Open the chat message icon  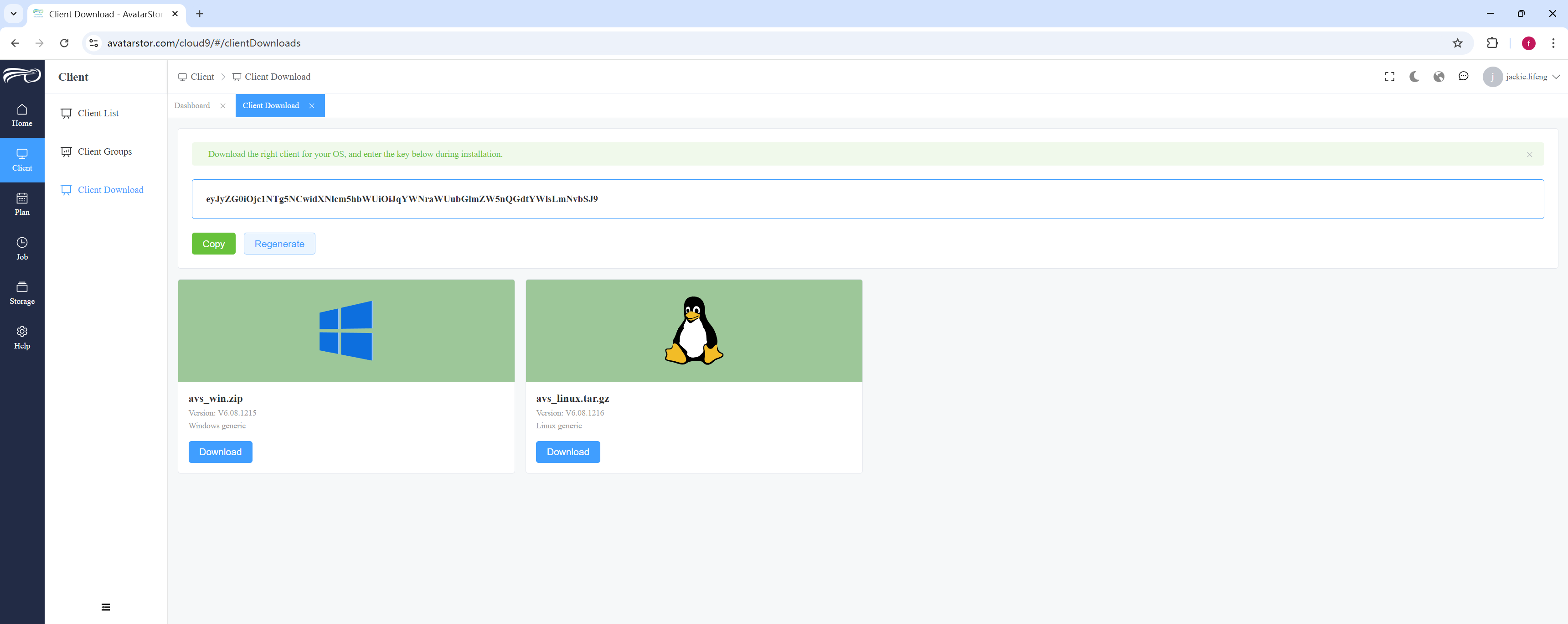pyautogui.click(x=1463, y=77)
